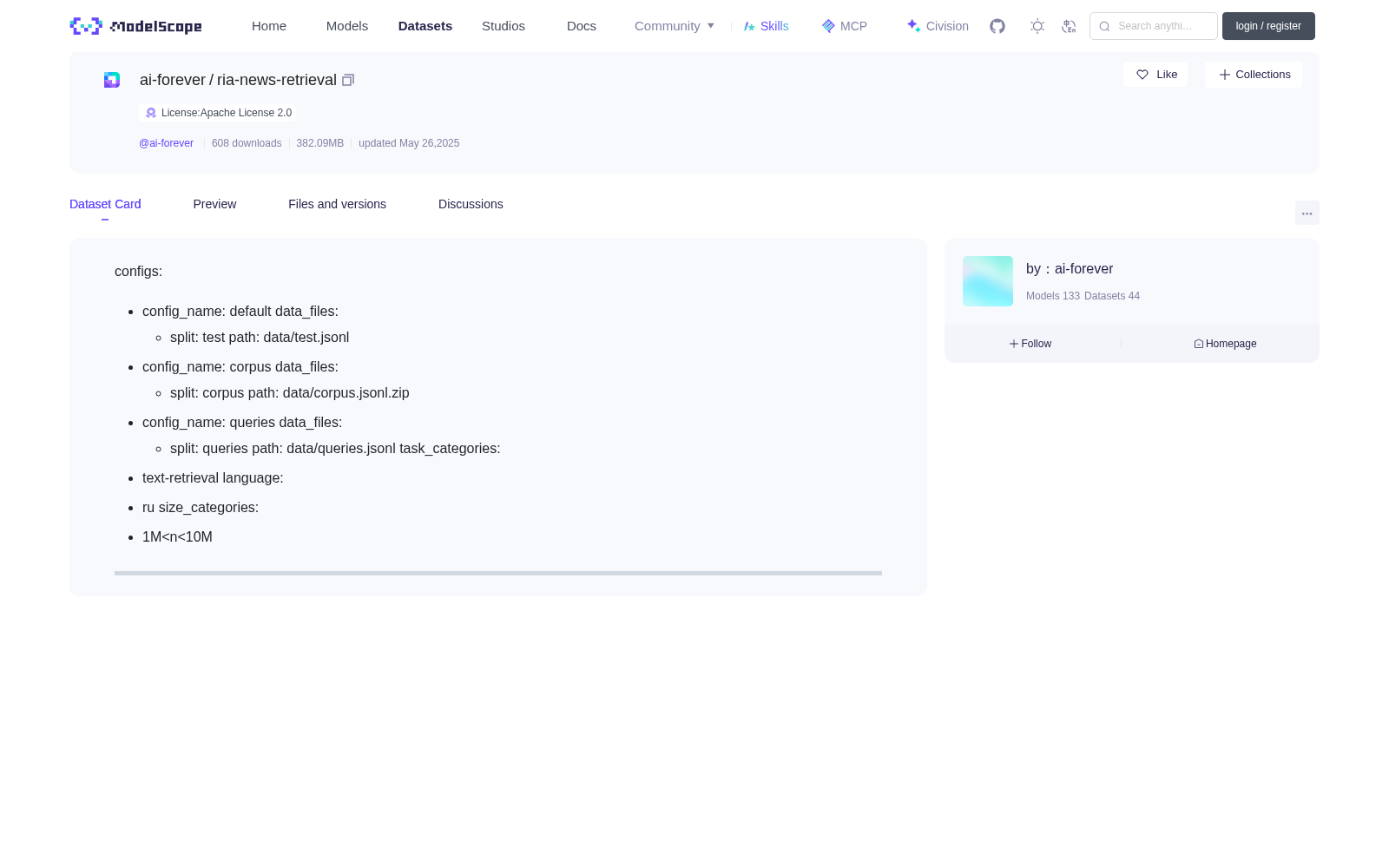
Task: Select the Dataset Card tab
Action: (105, 204)
